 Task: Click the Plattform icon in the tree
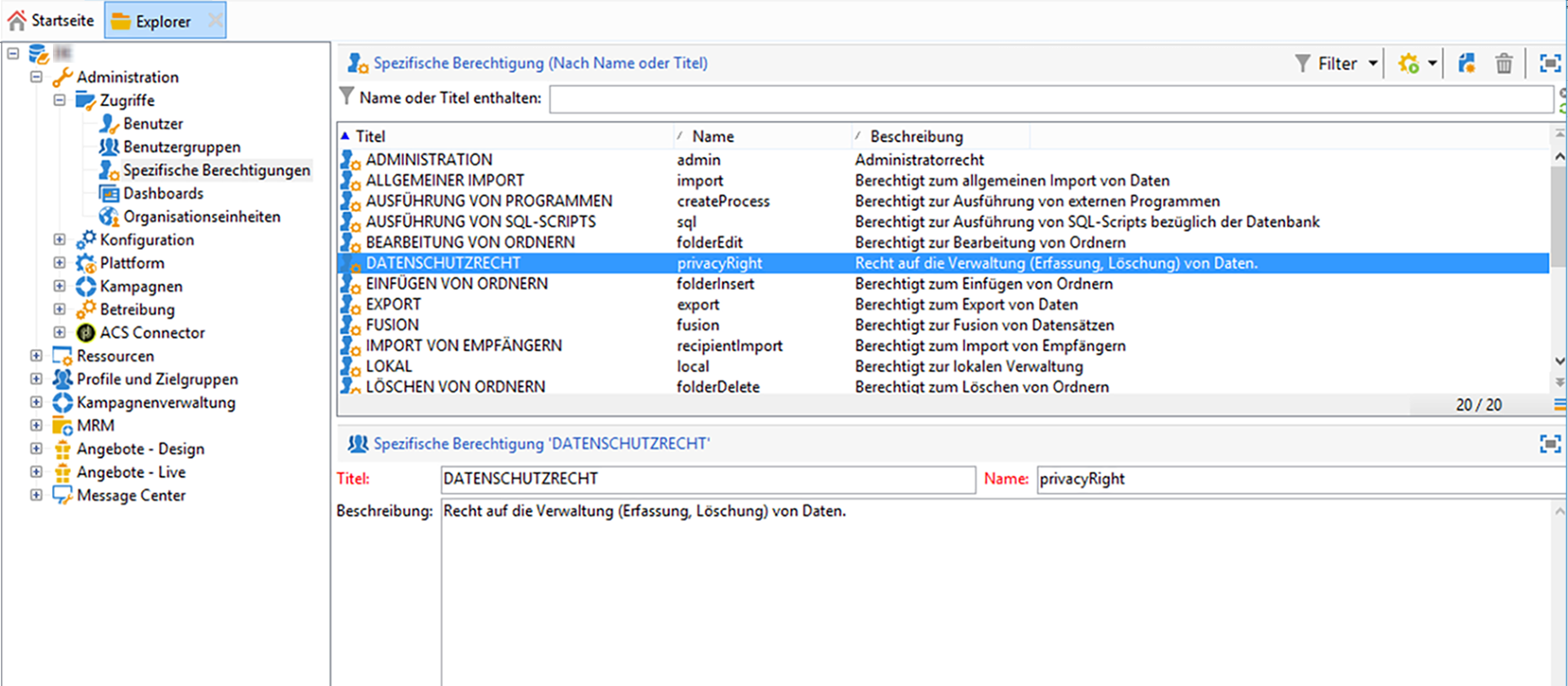[85, 263]
